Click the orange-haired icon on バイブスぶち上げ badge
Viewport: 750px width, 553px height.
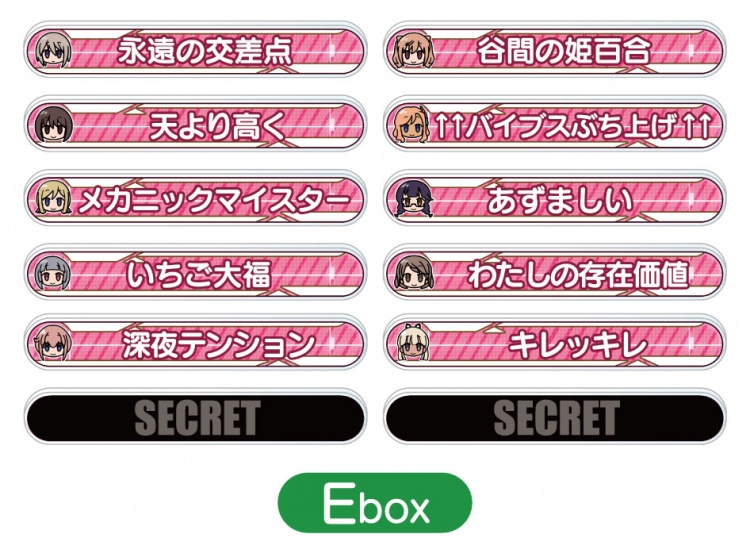pos(411,124)
